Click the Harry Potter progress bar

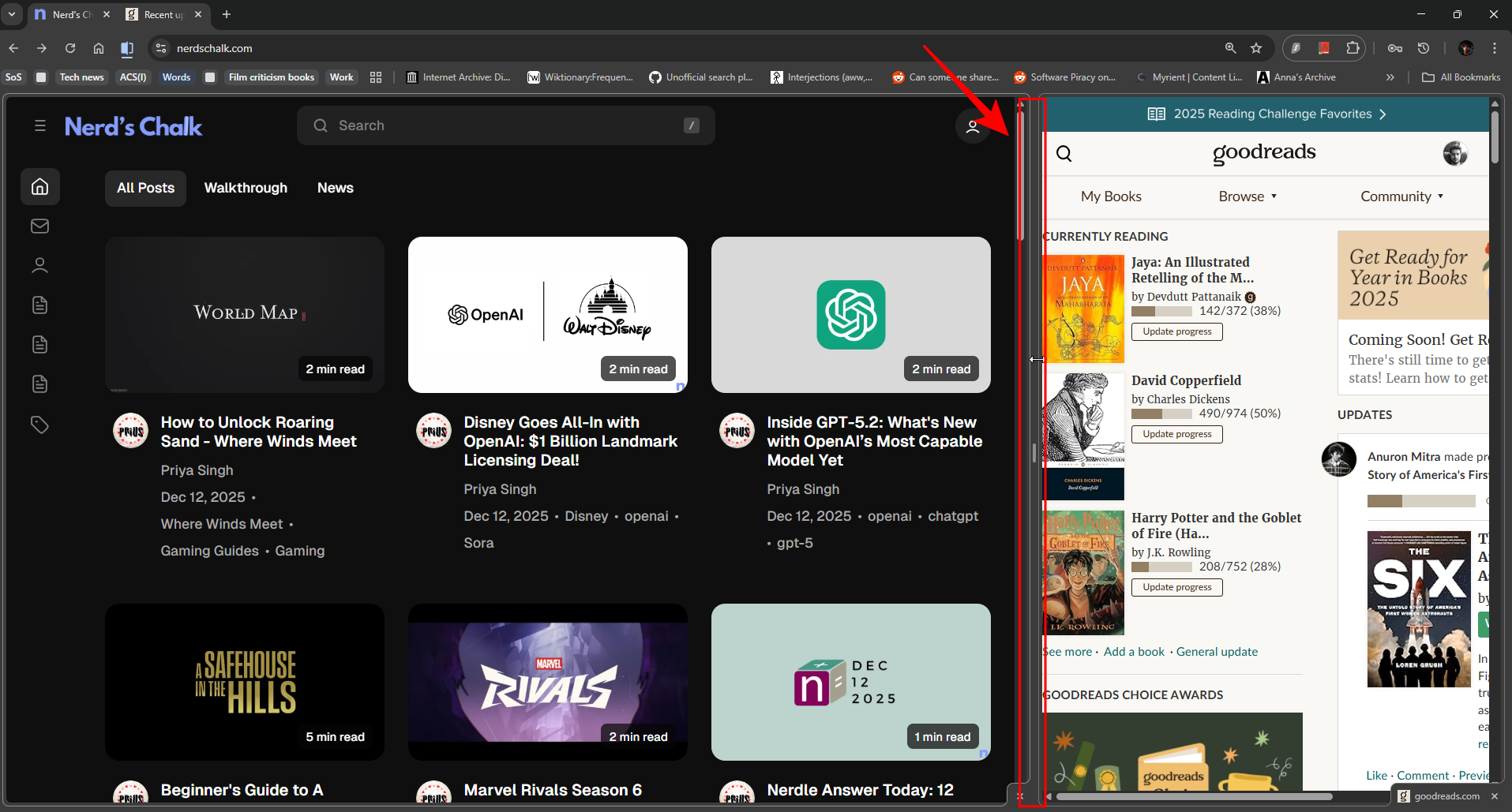tap(1161, 567)
